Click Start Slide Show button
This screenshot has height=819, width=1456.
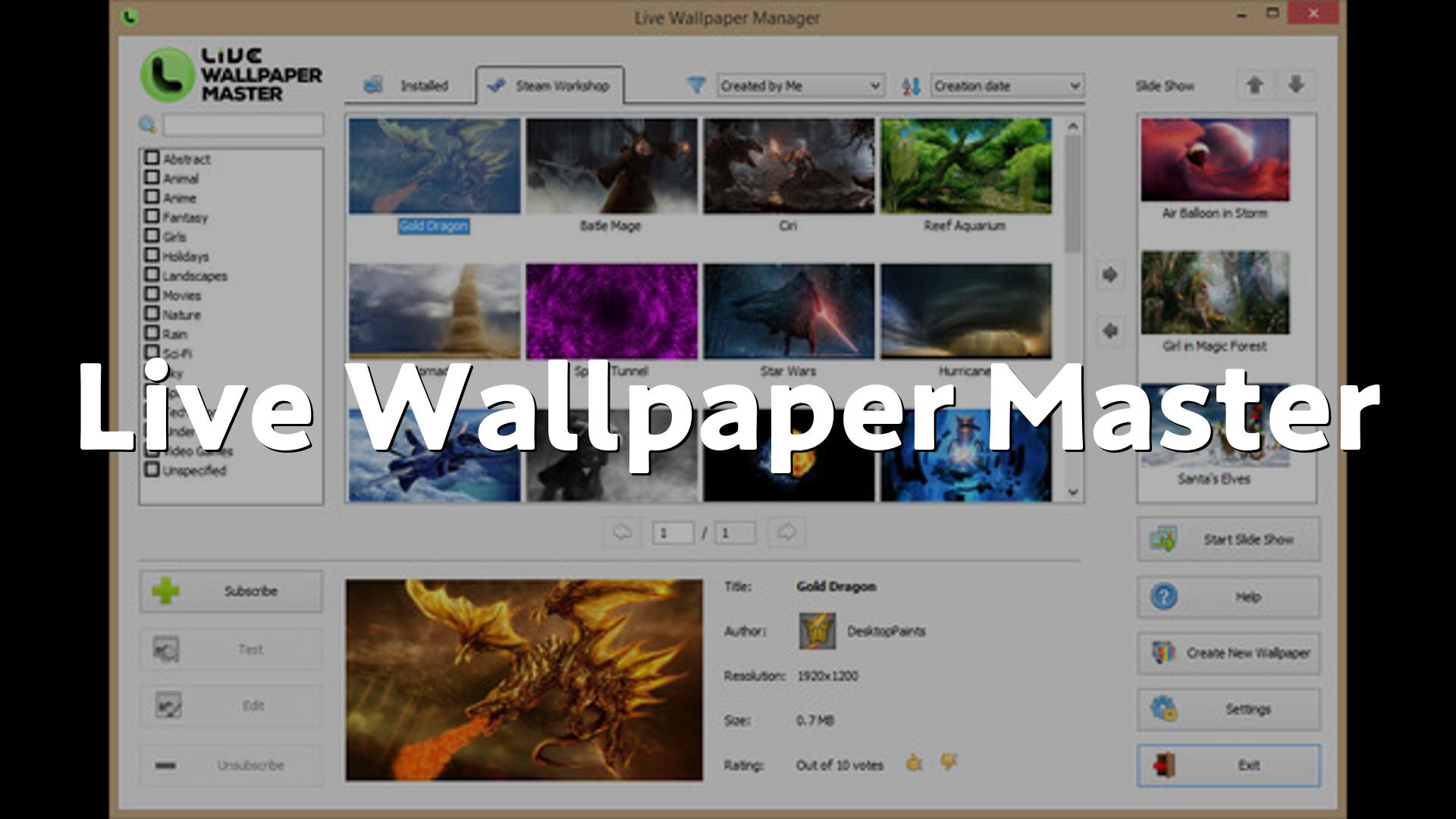pyautogui.click(x=1228, y=539)
